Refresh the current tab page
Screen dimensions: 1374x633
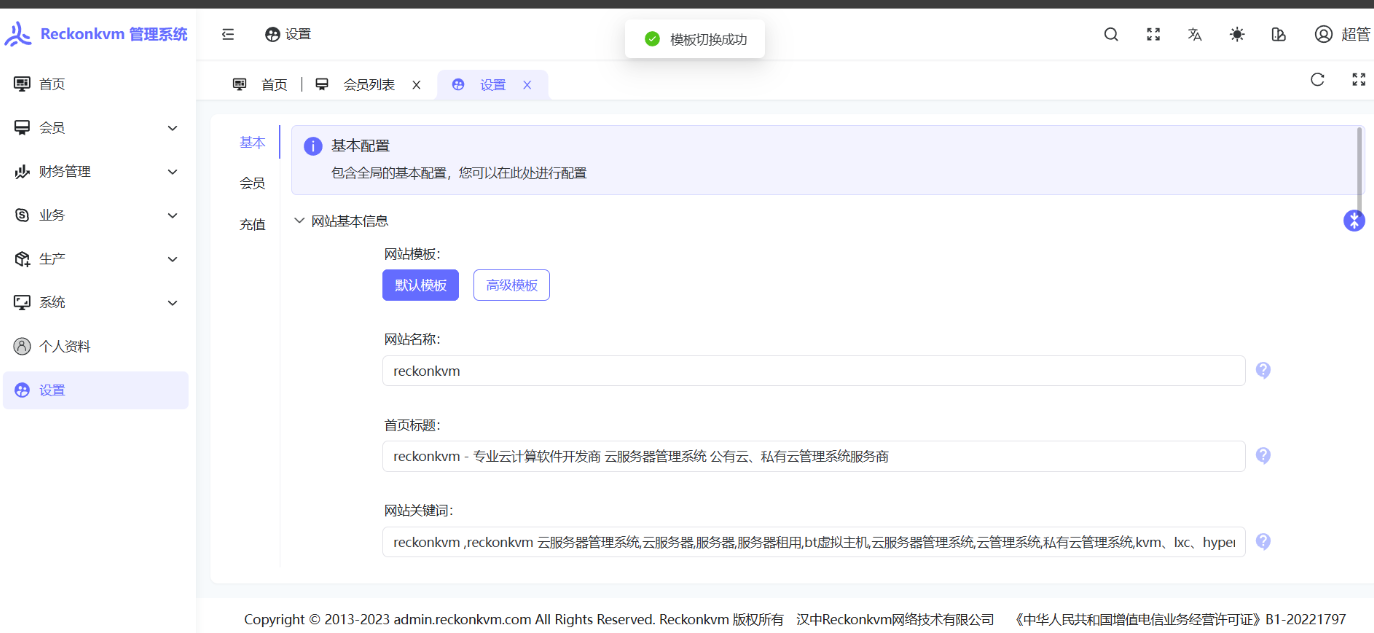(1317, 80)
